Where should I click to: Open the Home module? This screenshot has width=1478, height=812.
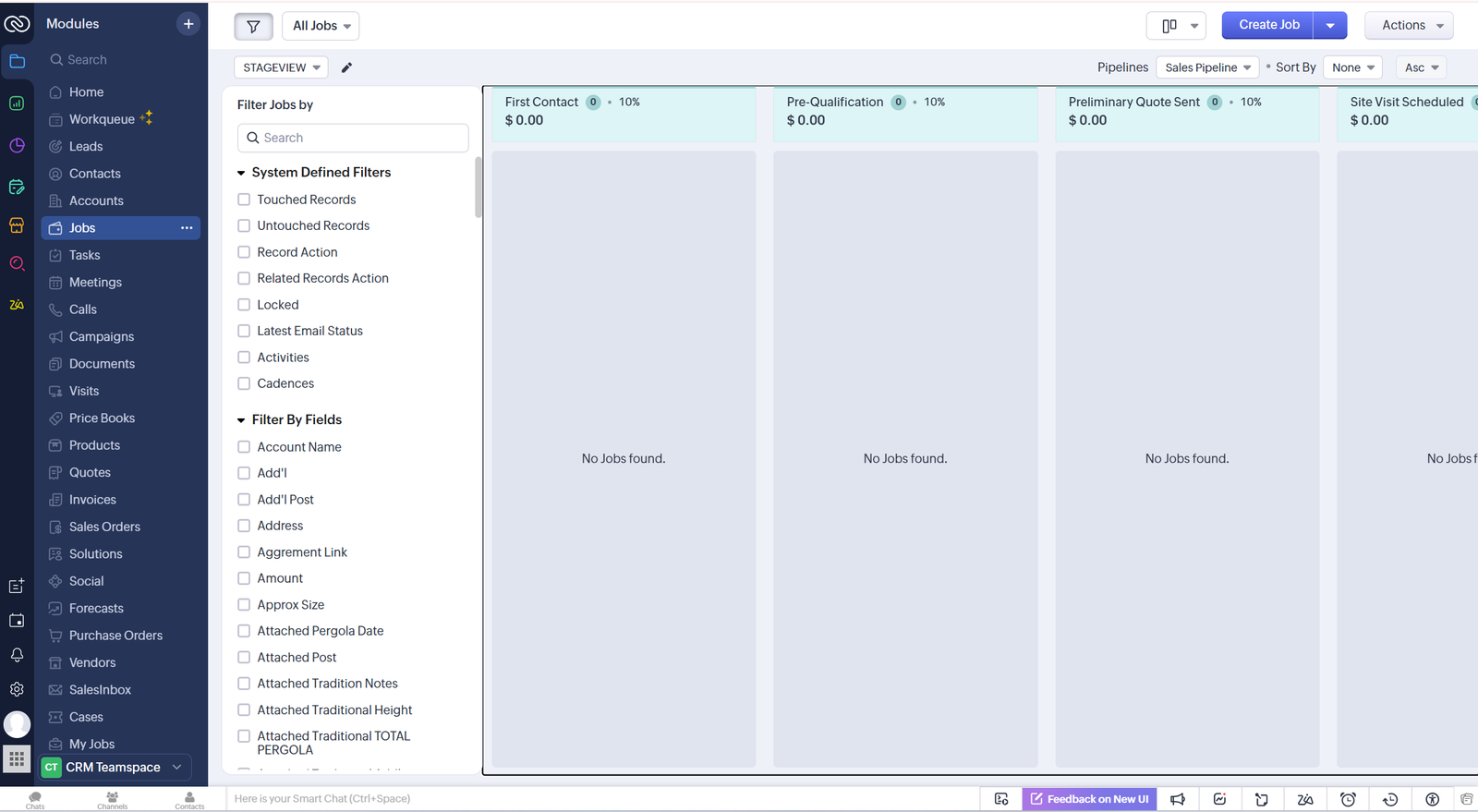[x=86, y=92]
